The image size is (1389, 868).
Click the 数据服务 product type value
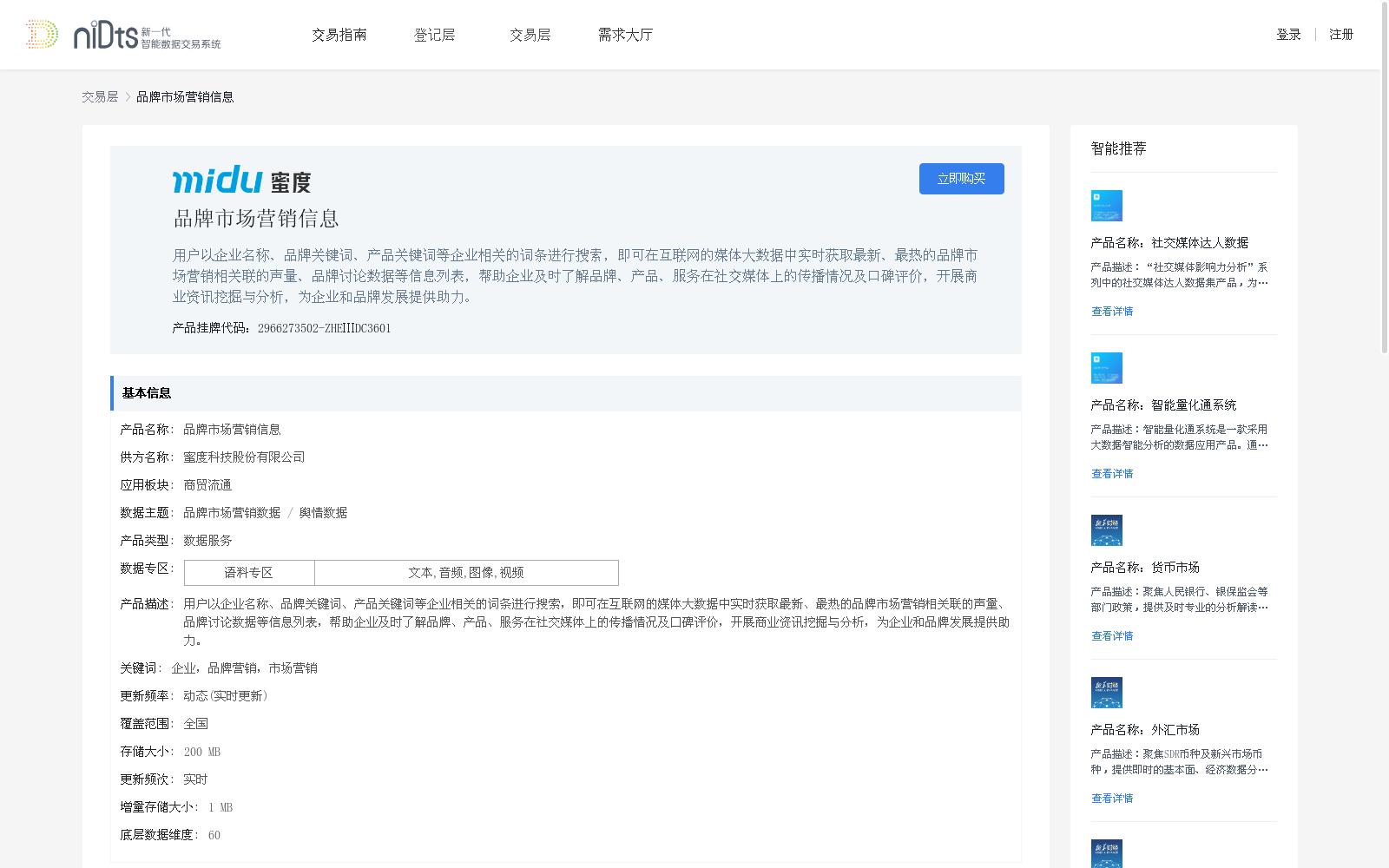(x=207, y=541)
